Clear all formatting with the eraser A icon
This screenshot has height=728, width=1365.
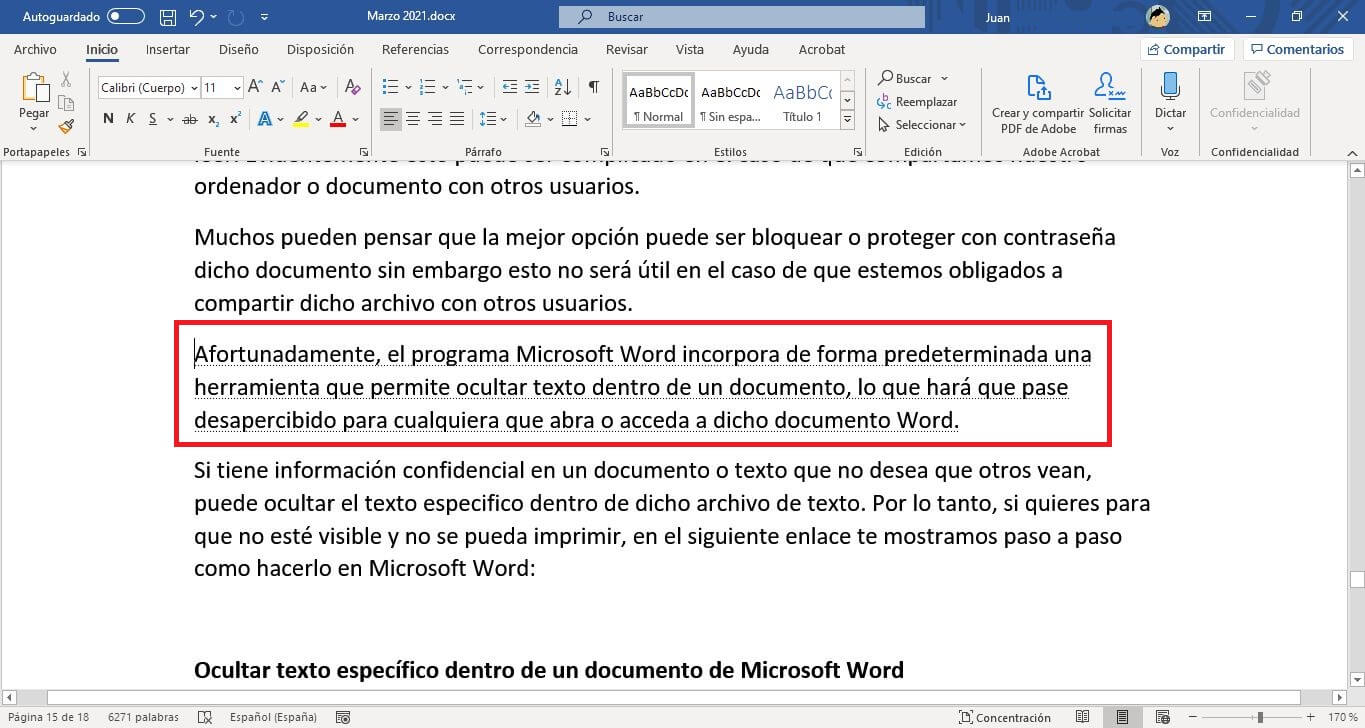pos(352,87)
